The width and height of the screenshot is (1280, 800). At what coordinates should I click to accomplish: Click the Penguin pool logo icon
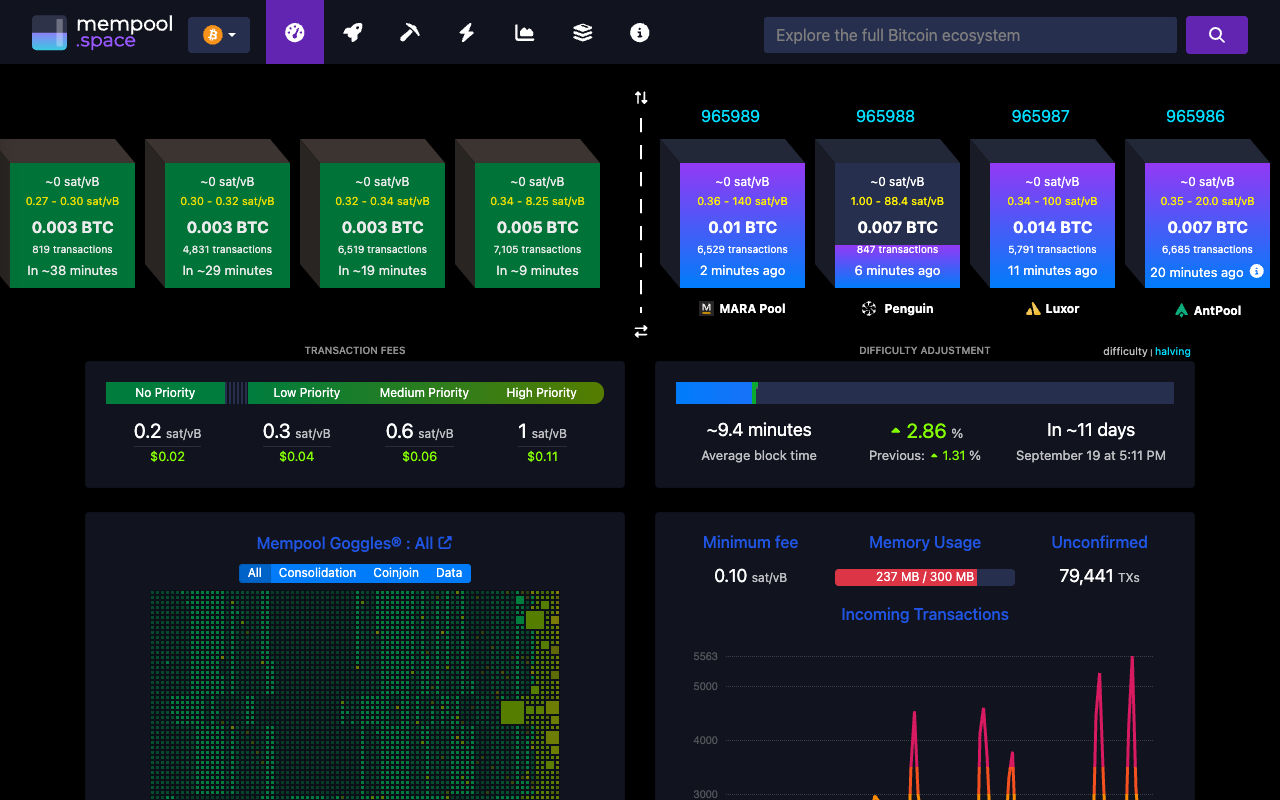pos(869,309)
